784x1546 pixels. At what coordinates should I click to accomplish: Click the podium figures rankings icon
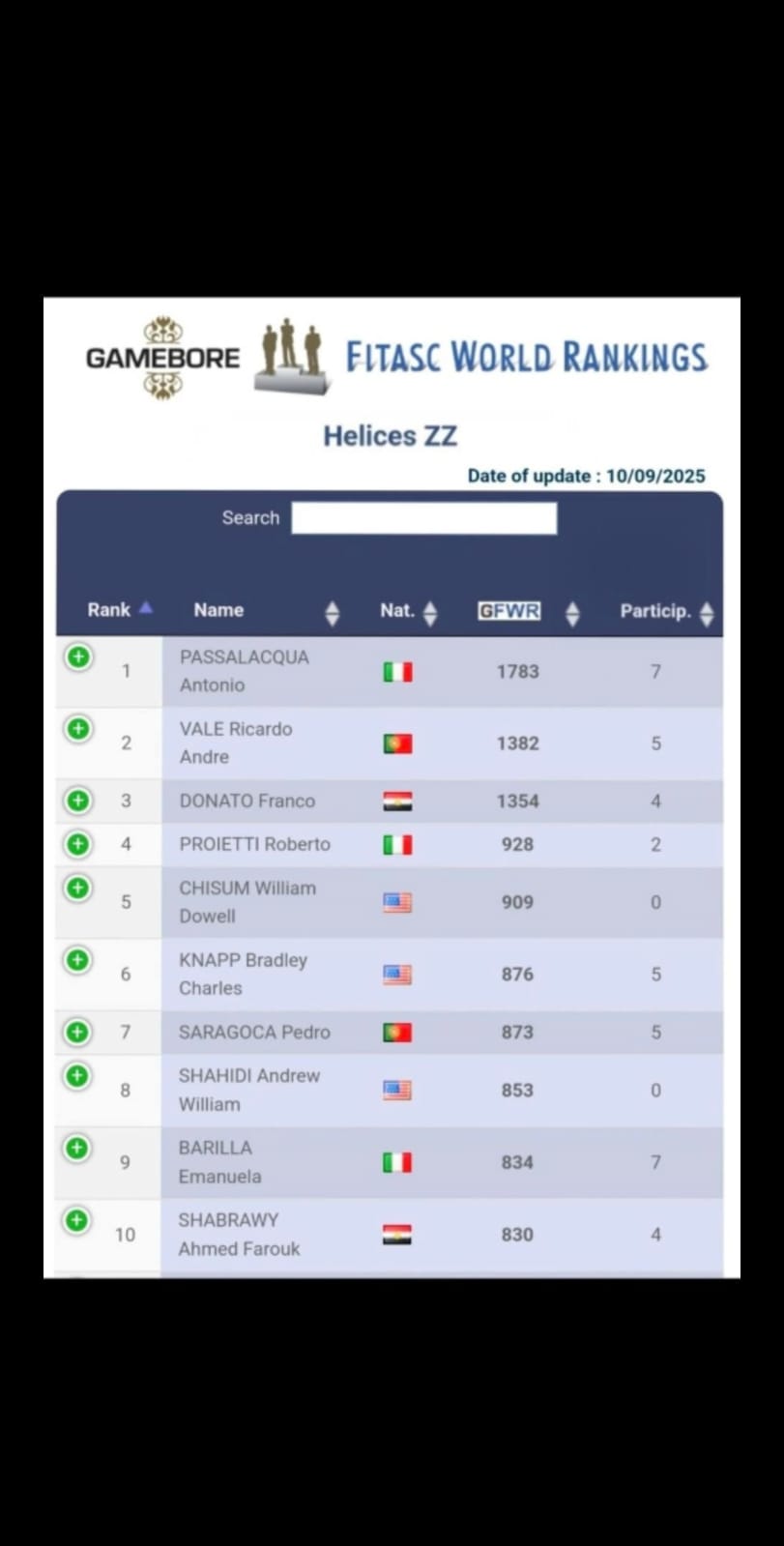292,356
